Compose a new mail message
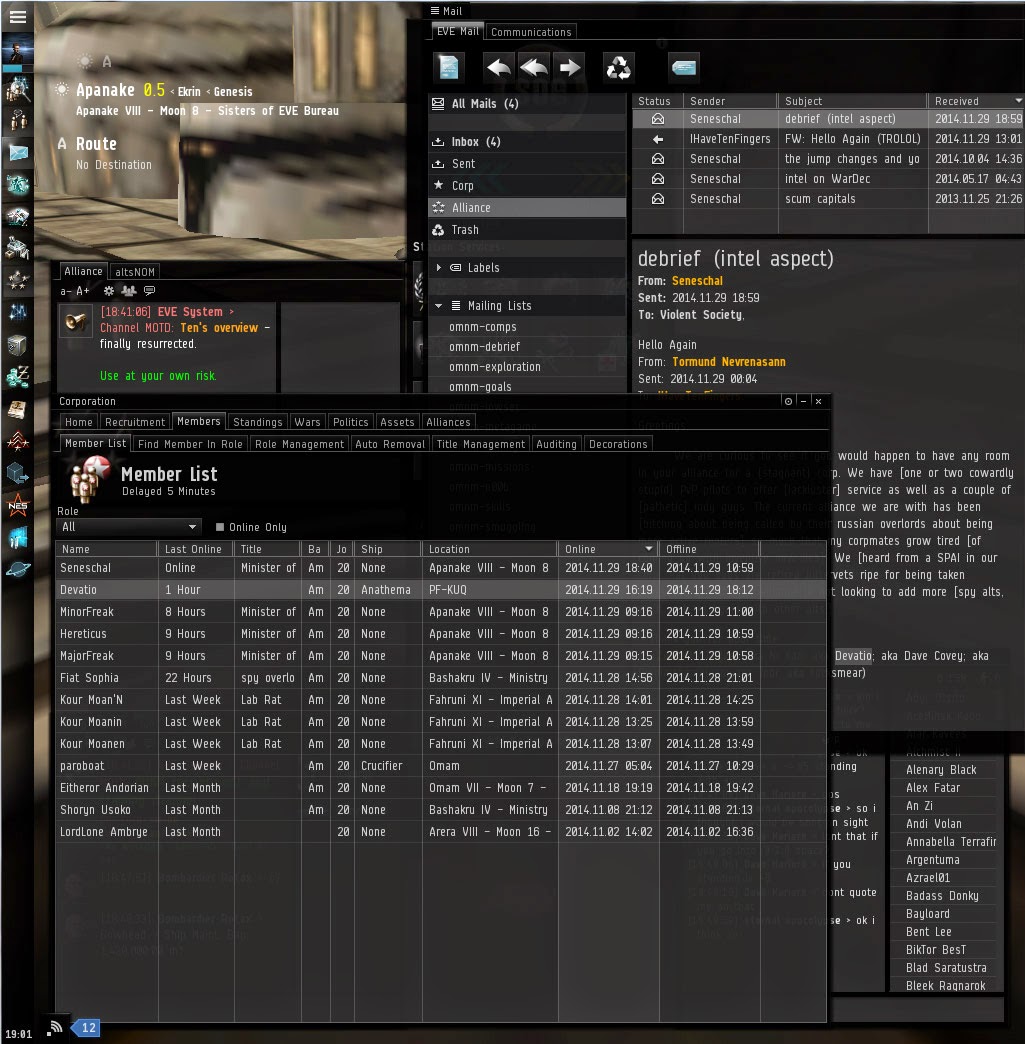 pyautogui.click(x=449, y=67)
